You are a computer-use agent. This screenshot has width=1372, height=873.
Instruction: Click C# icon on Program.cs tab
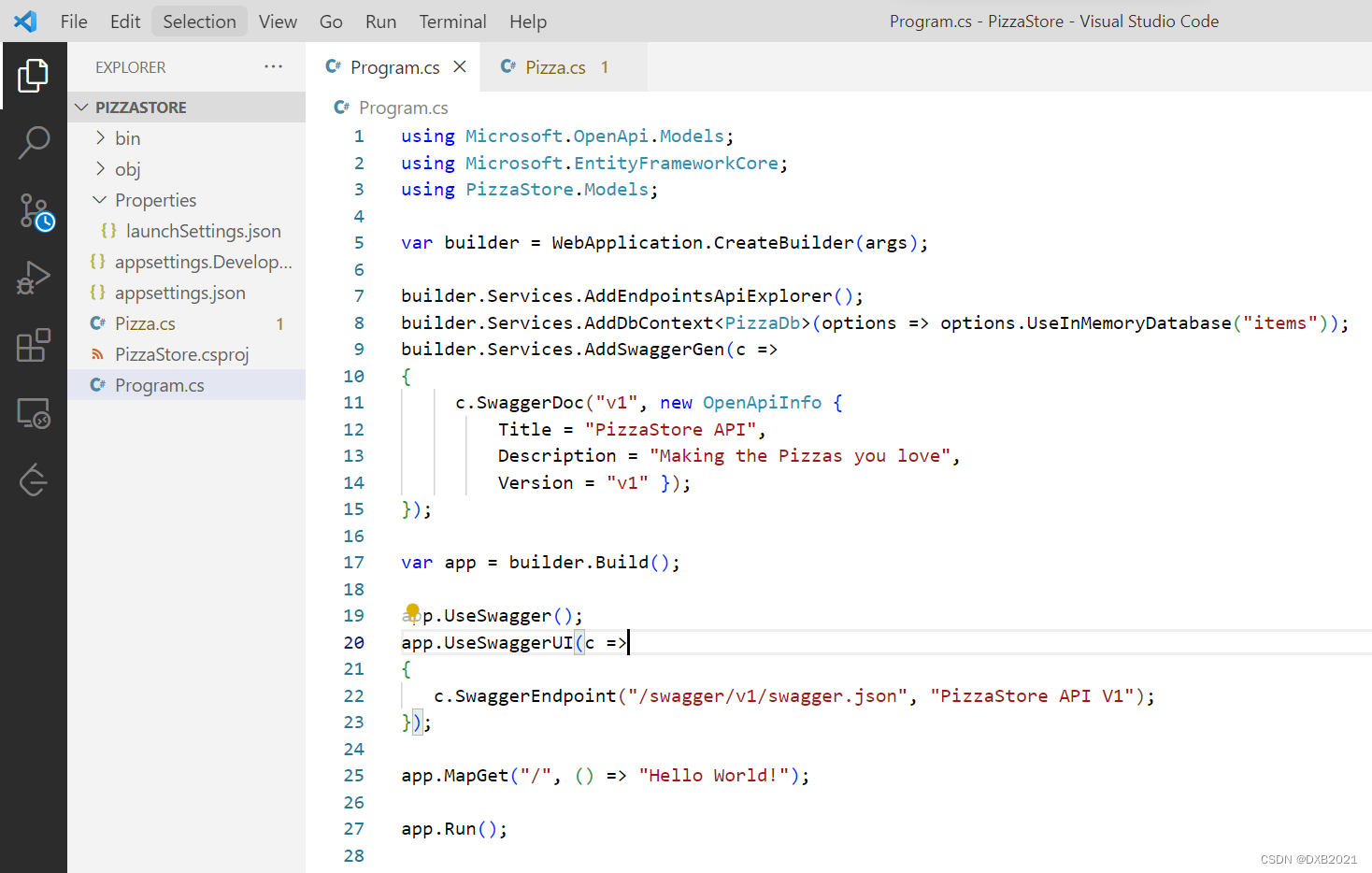[333, 66]
